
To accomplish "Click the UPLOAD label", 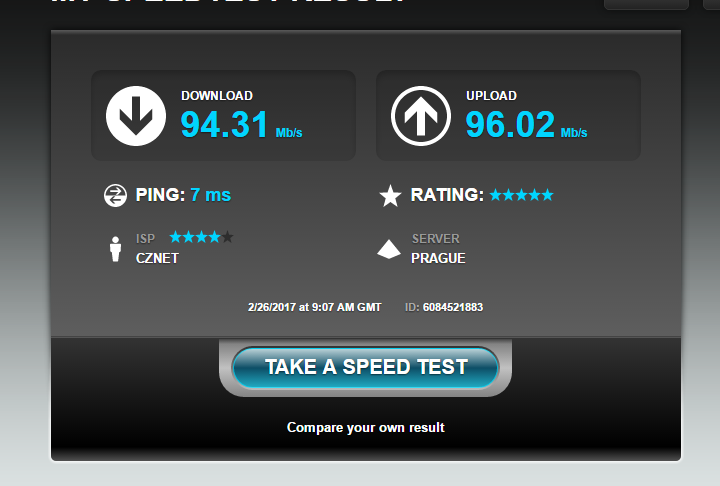I will [x=491, y=96].
